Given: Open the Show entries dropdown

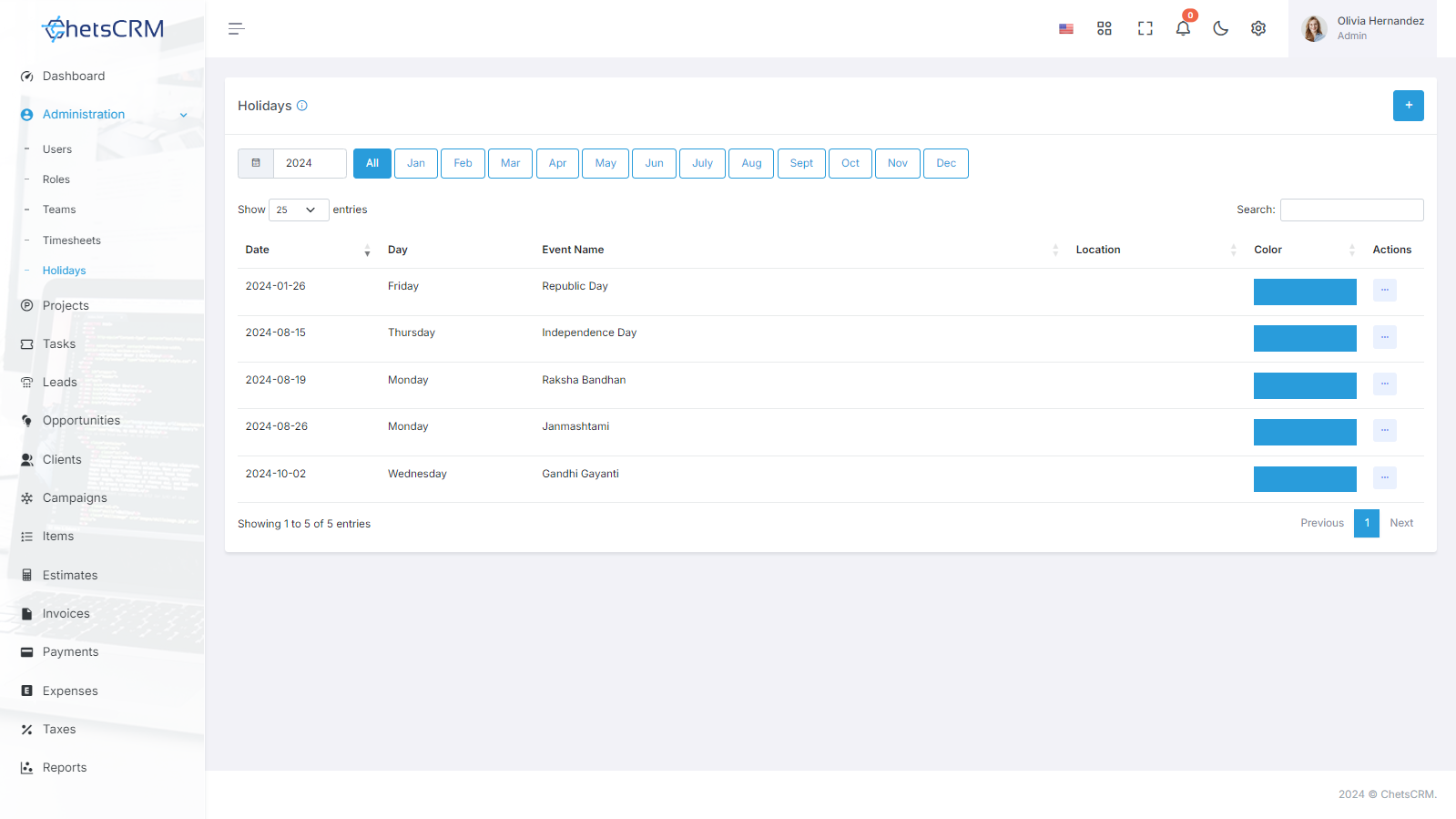Looking at the screenshot, I should [x=299, y=210].
